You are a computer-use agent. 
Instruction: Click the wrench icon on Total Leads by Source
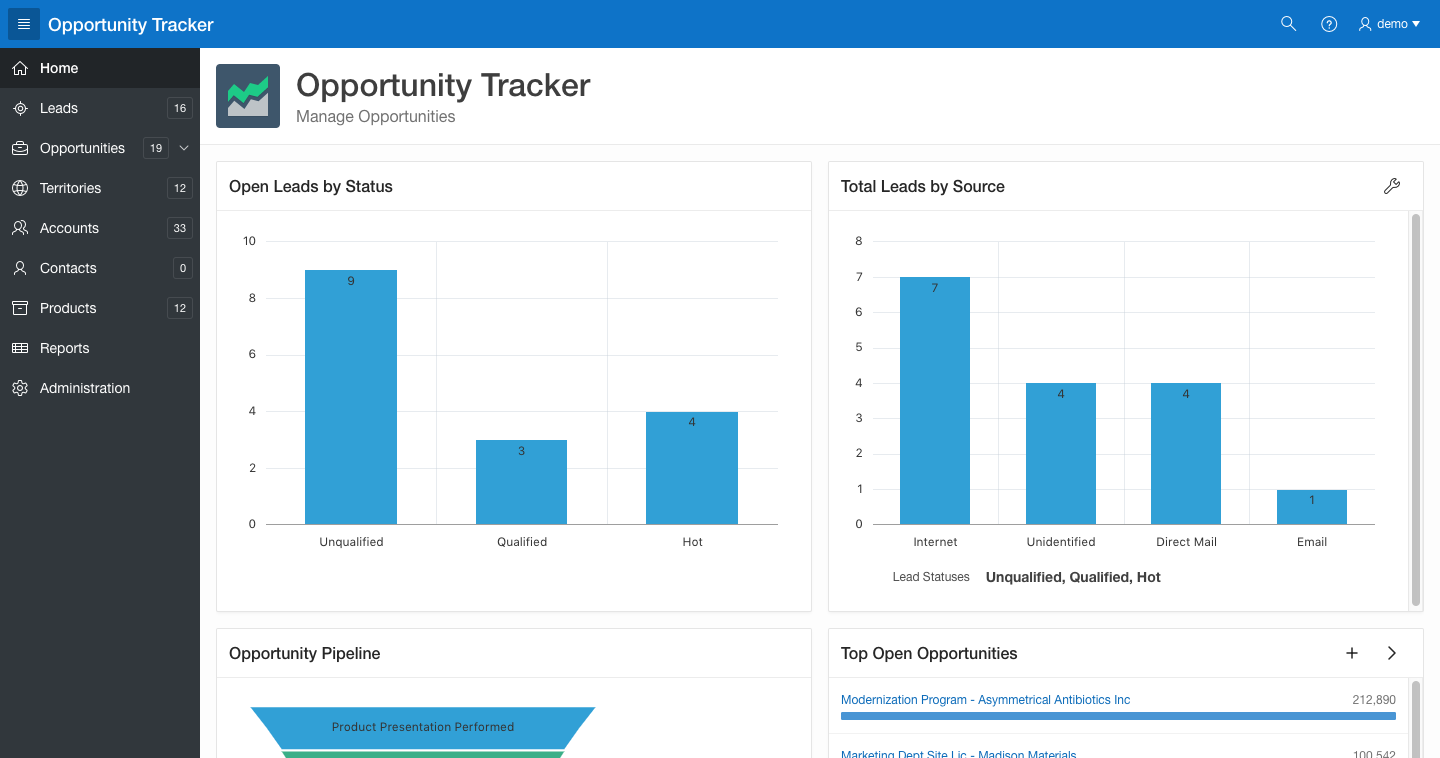tap(1391, 186)
